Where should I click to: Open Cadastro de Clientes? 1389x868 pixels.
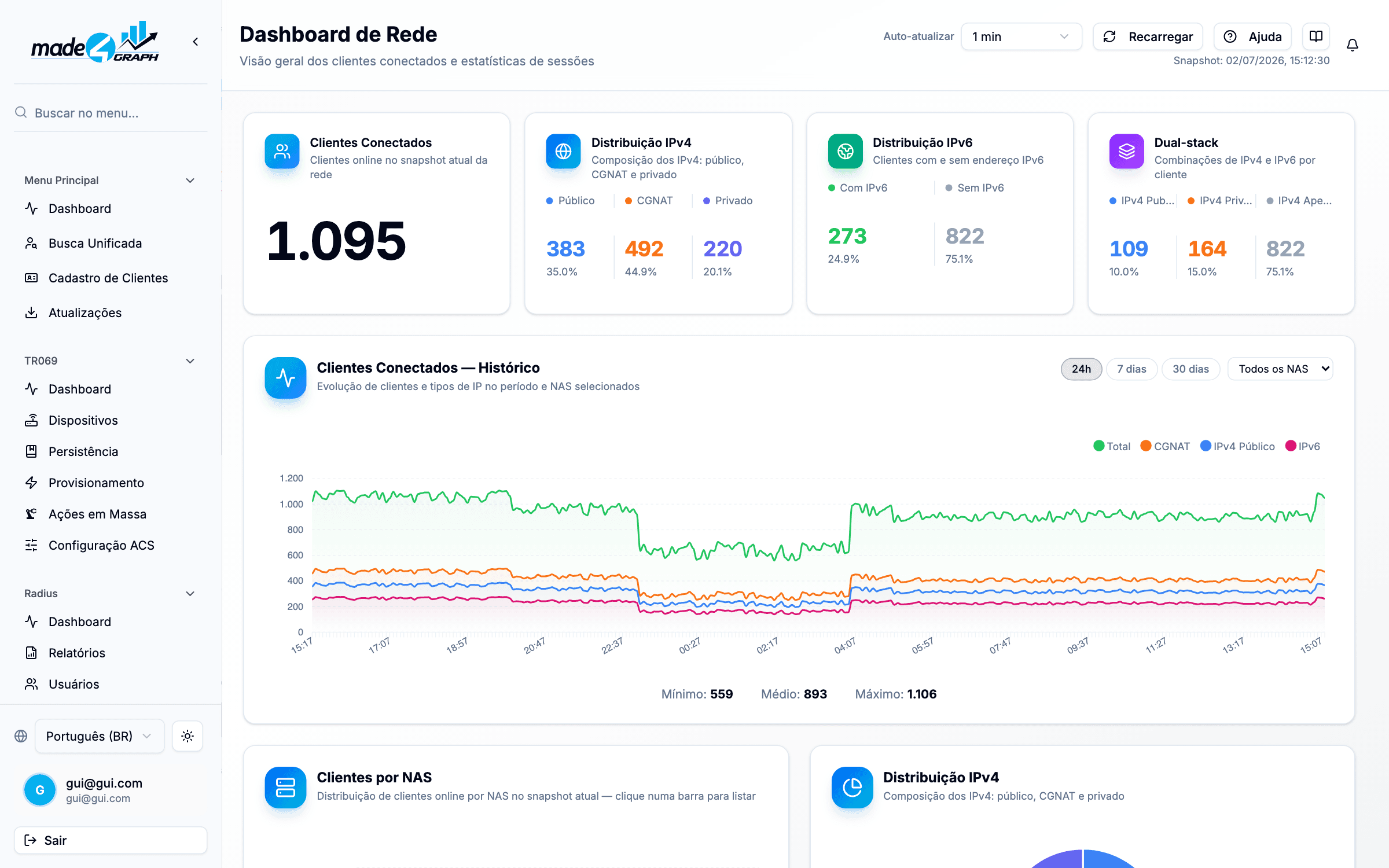[110, 278]
